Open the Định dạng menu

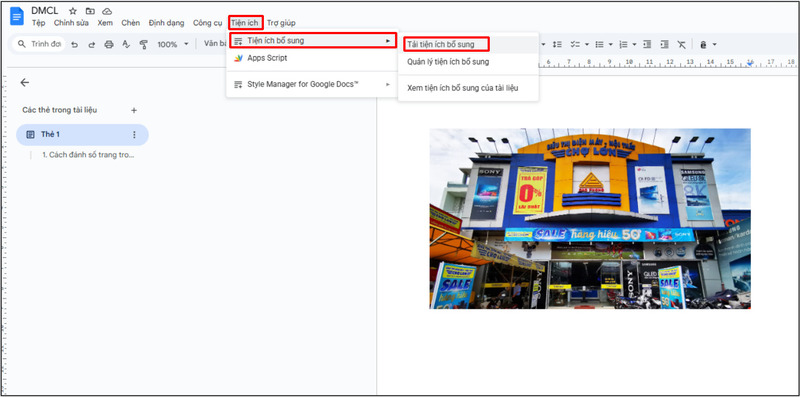click(x=166, y=23)
